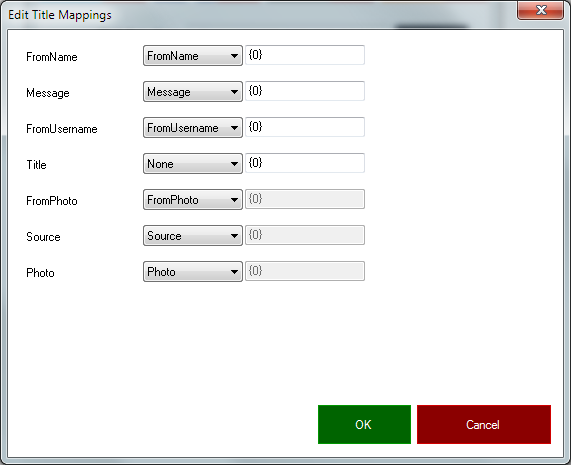The width and height of the screenshot is (571, 465).
Task: Focus the Message format text field
Action: pos(305,91)
